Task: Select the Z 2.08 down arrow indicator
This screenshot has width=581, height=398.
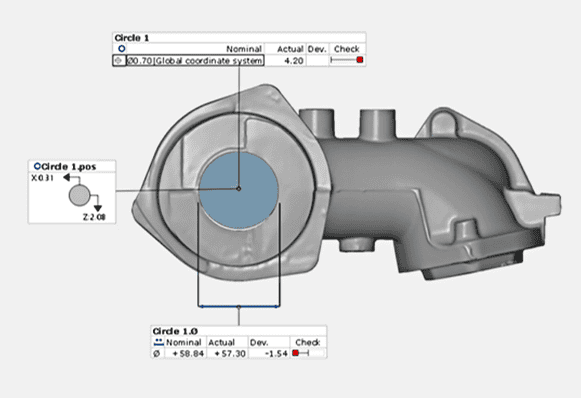Action: point(97,208)
